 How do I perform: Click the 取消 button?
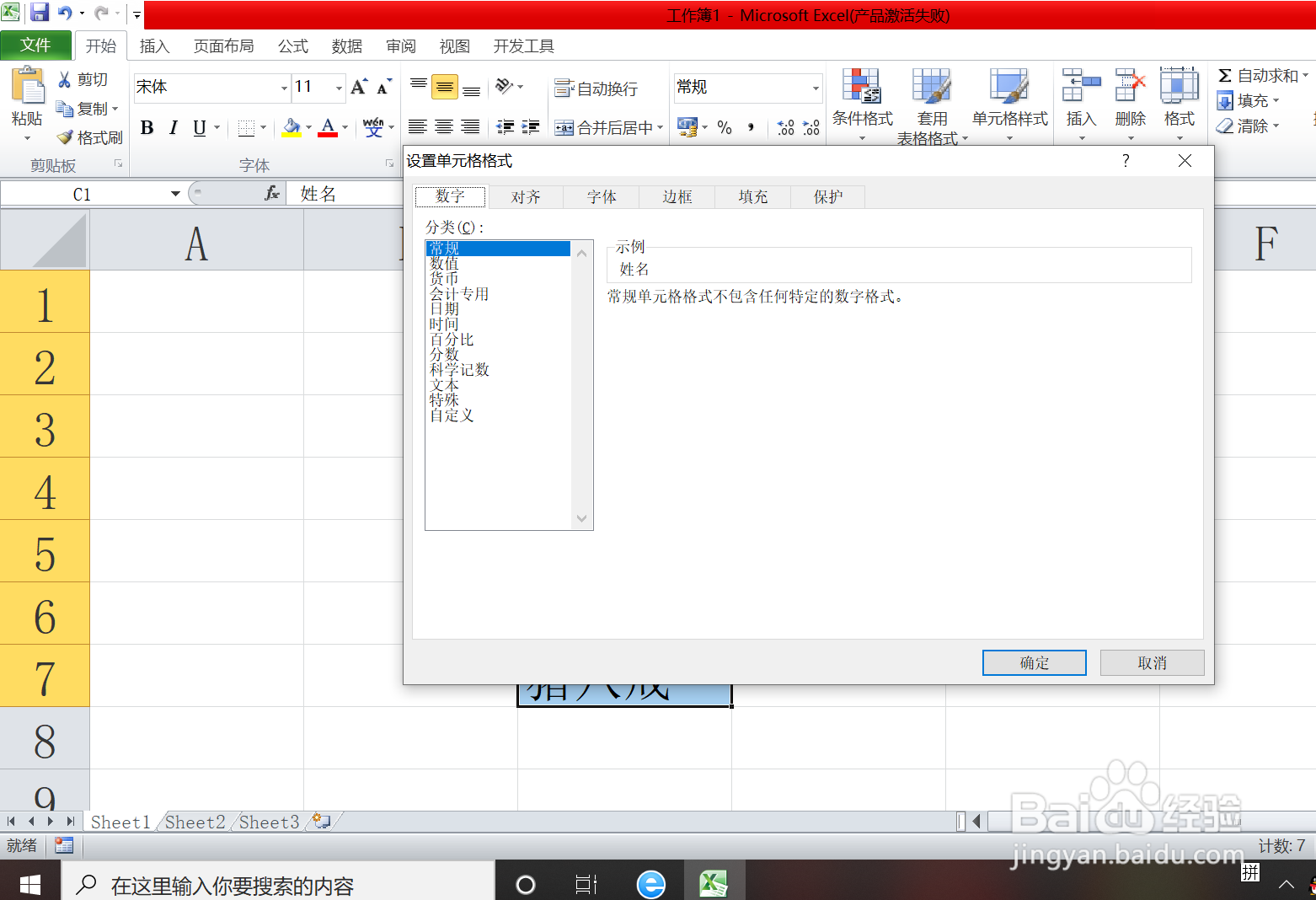(x=1152, y=663)
